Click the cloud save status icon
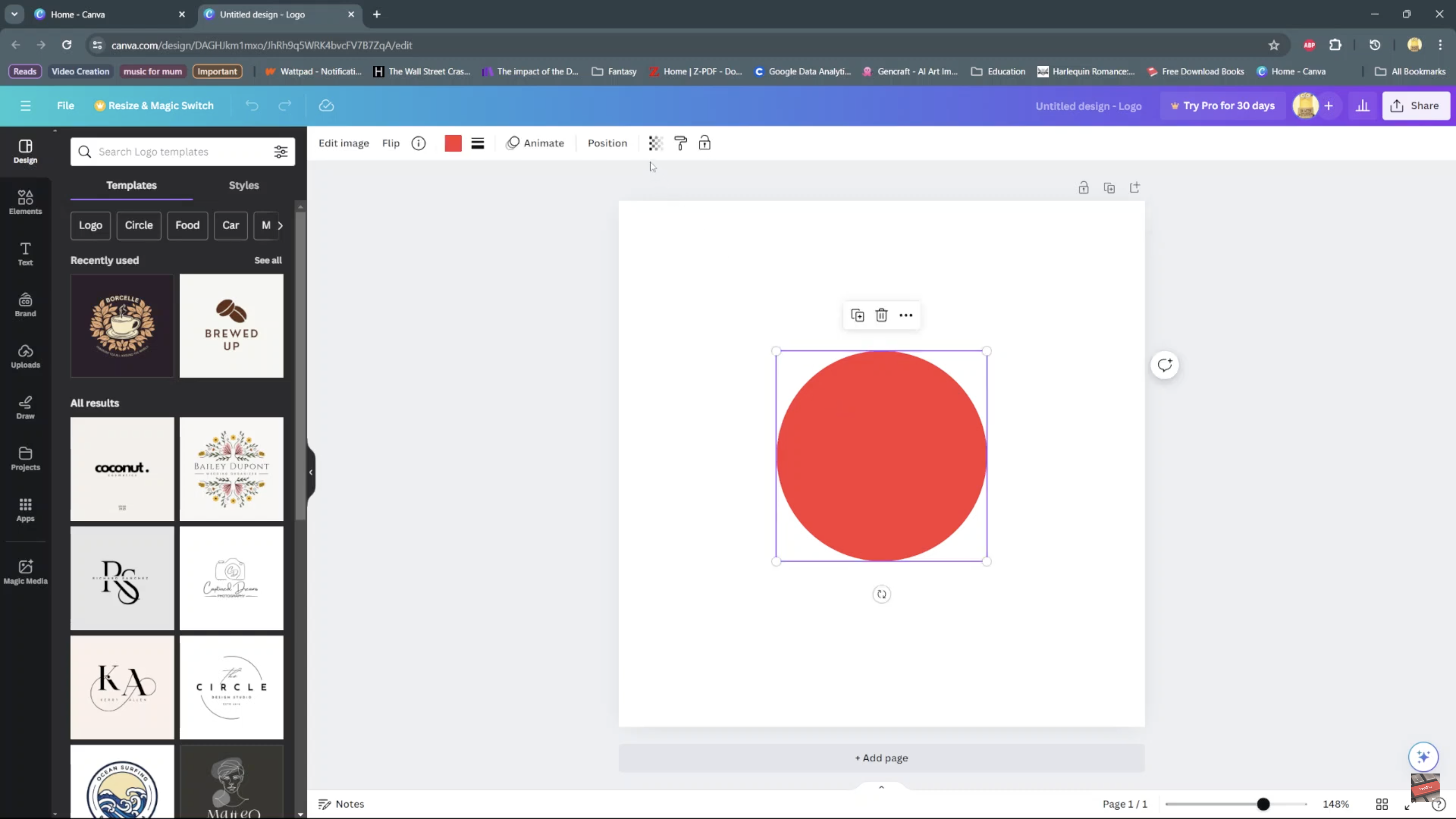The width and height of the screenshot is (1456, 819). (x=326, y=106)
